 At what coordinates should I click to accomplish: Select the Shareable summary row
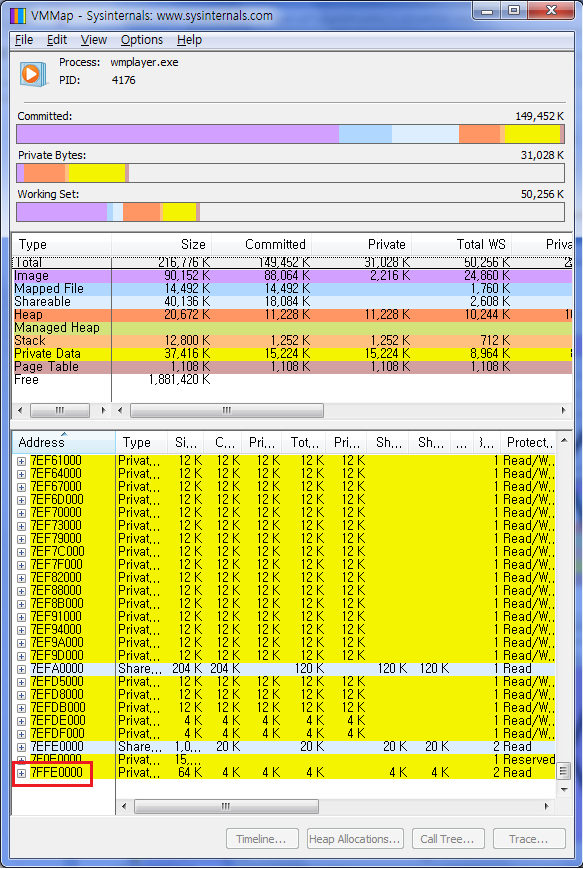pos(292,301)
